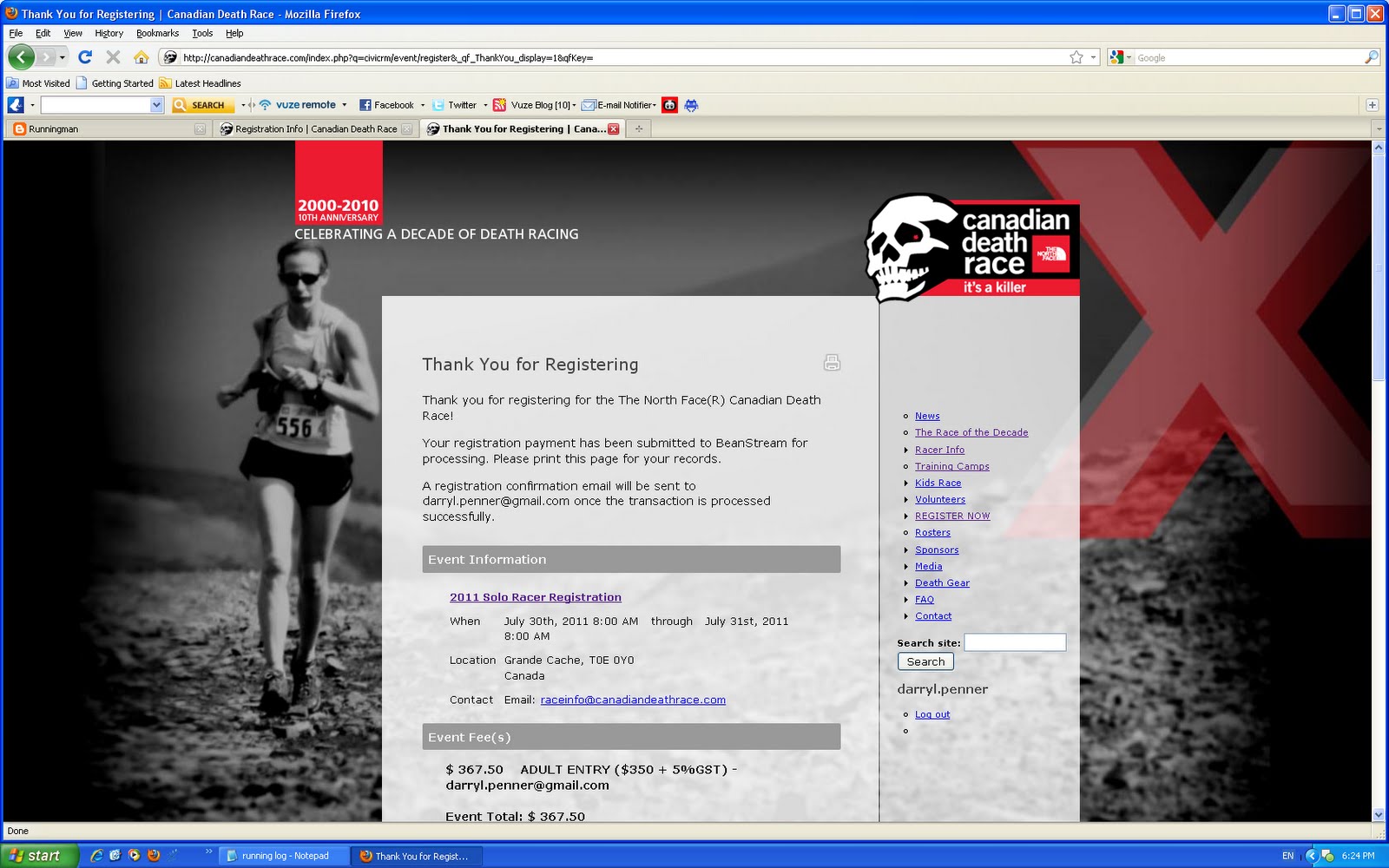
Task: Click the page scrollbar down arrow
Action: pyautogui.click(x=1379, y=815)
